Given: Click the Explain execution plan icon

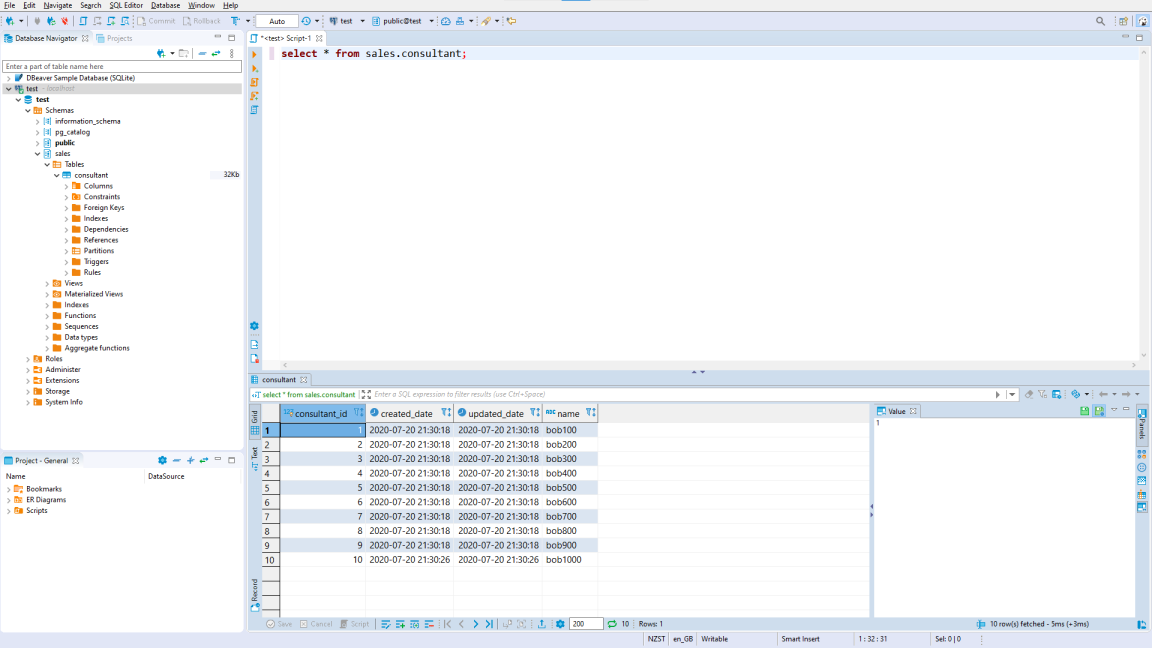Looking at the screenshot, I should (x=254, y=109).
